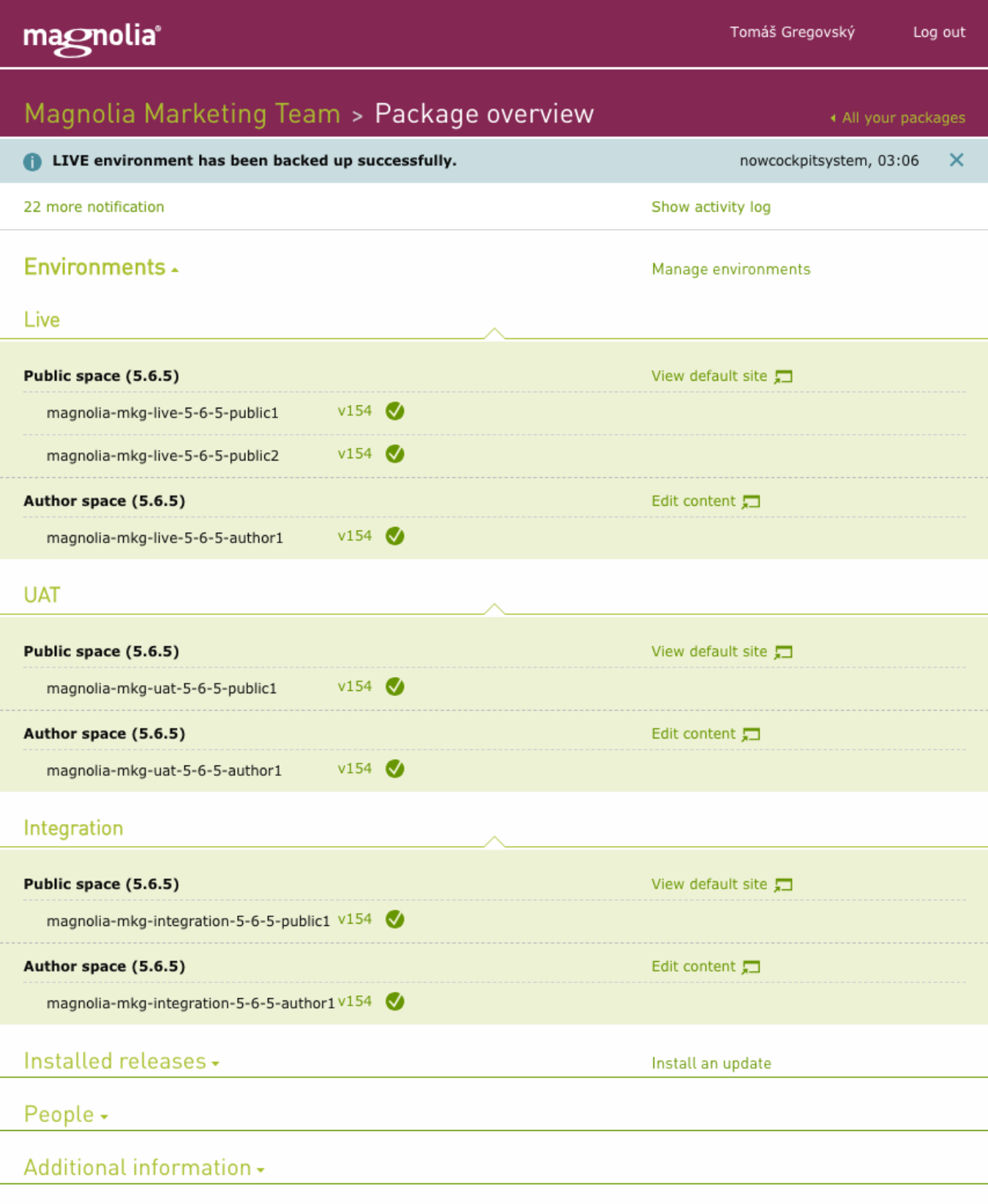Click status checkmark for magnolia-mkg-integration-5-6-5-public1

click(395, 920)
